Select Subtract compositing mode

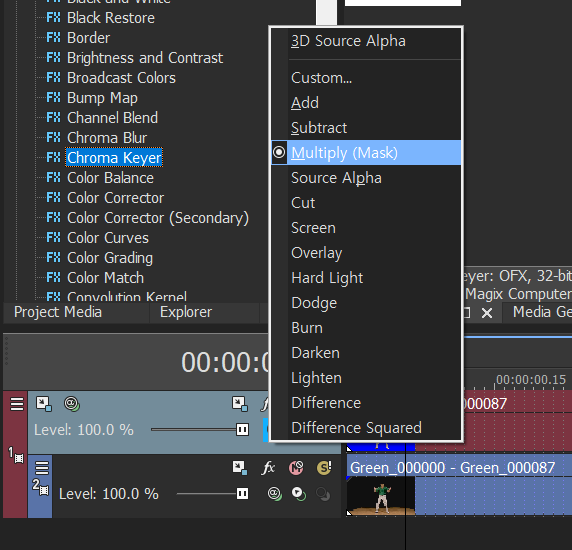(x=366, y=128)
